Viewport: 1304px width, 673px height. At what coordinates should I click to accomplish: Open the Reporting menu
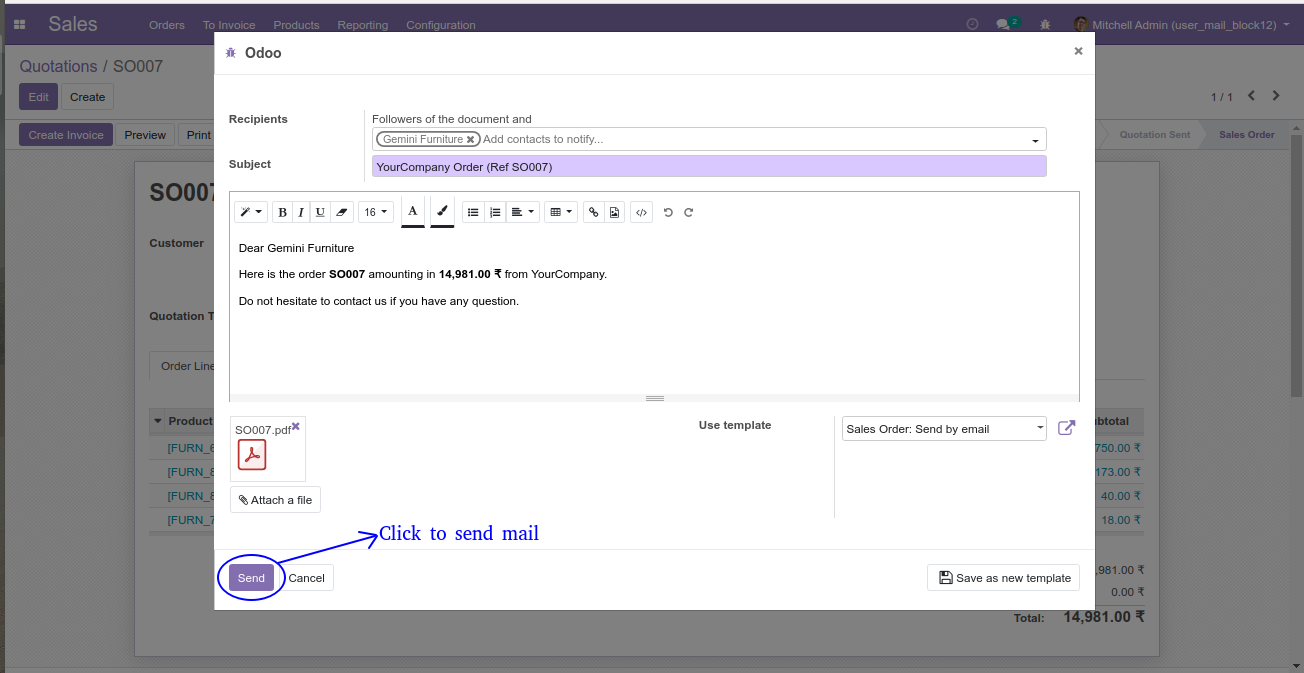[x=363, y=25]
